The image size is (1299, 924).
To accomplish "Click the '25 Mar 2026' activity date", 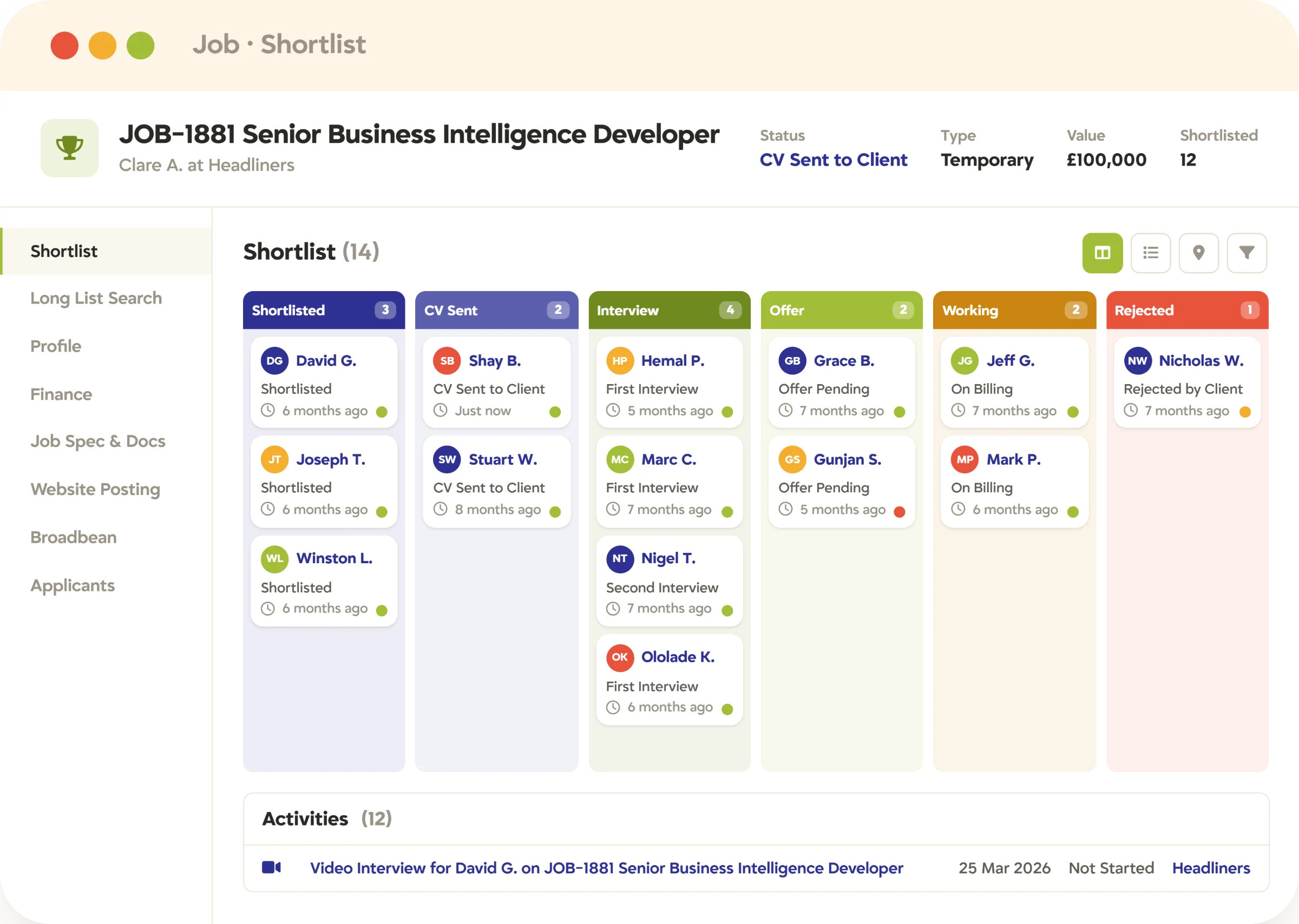I will [1004, 868].
